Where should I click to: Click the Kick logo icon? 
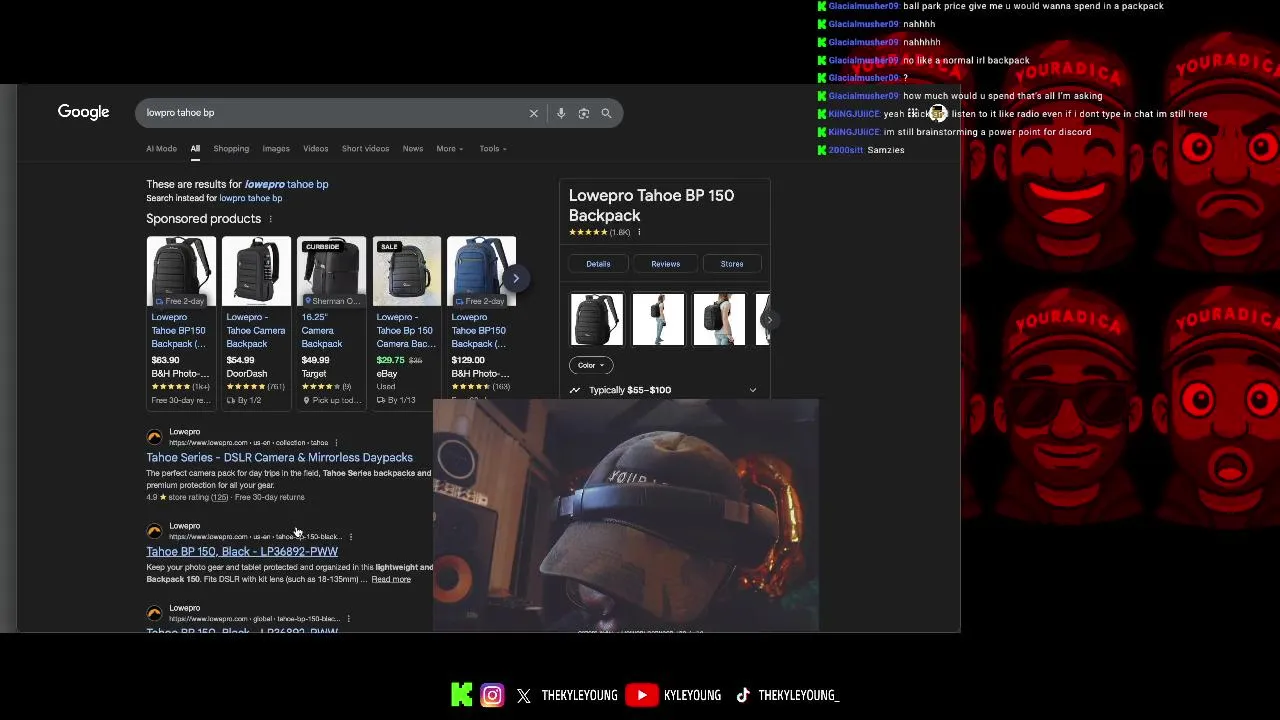point(462,695)
